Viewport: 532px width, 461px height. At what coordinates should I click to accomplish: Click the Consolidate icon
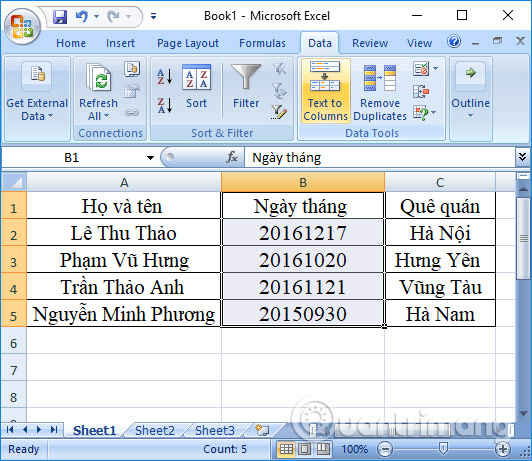pyautogui.click(x=421, y=92)
